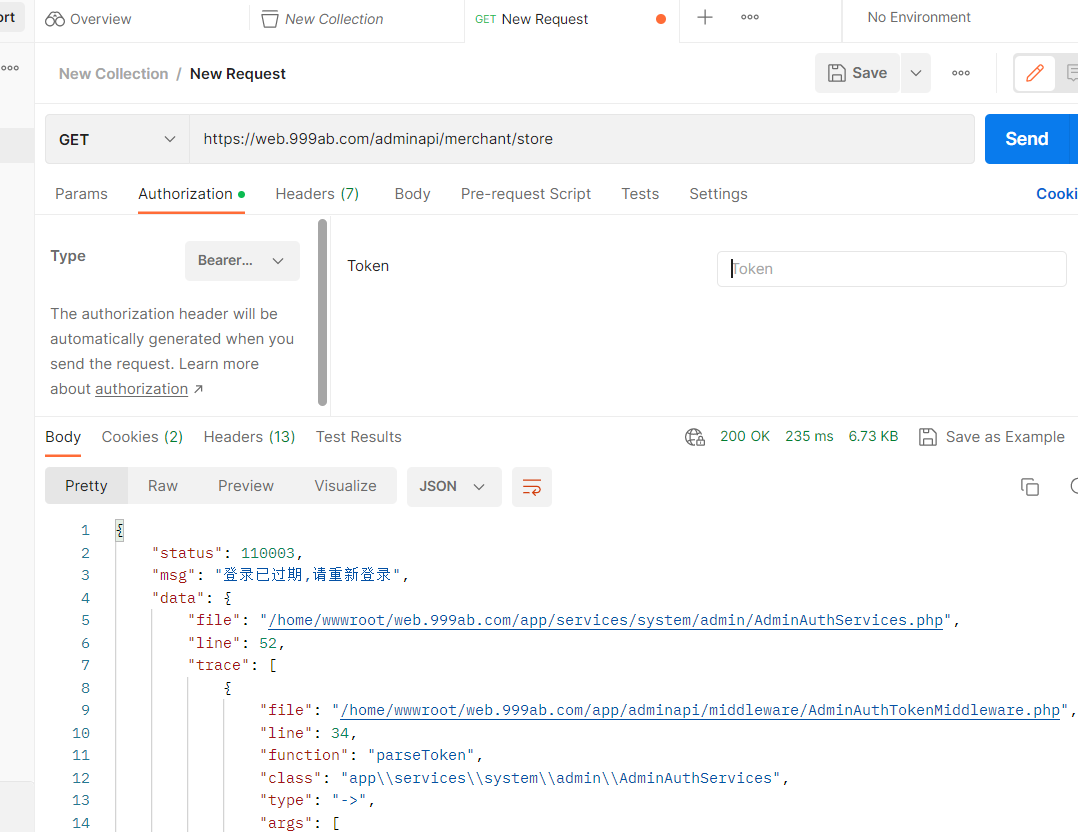
Task: Click the Save button
Action: pos(857,73)
